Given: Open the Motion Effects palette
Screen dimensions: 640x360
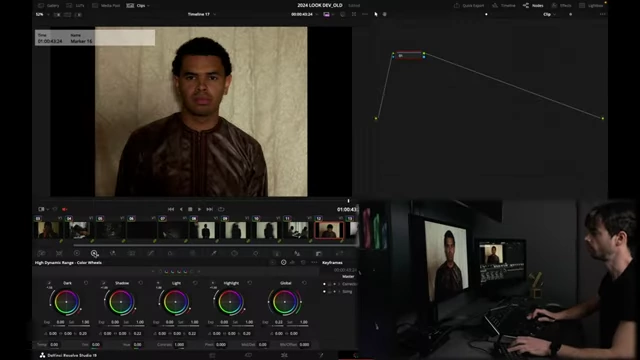Looking at the screenshot, I should coord(131,253).
